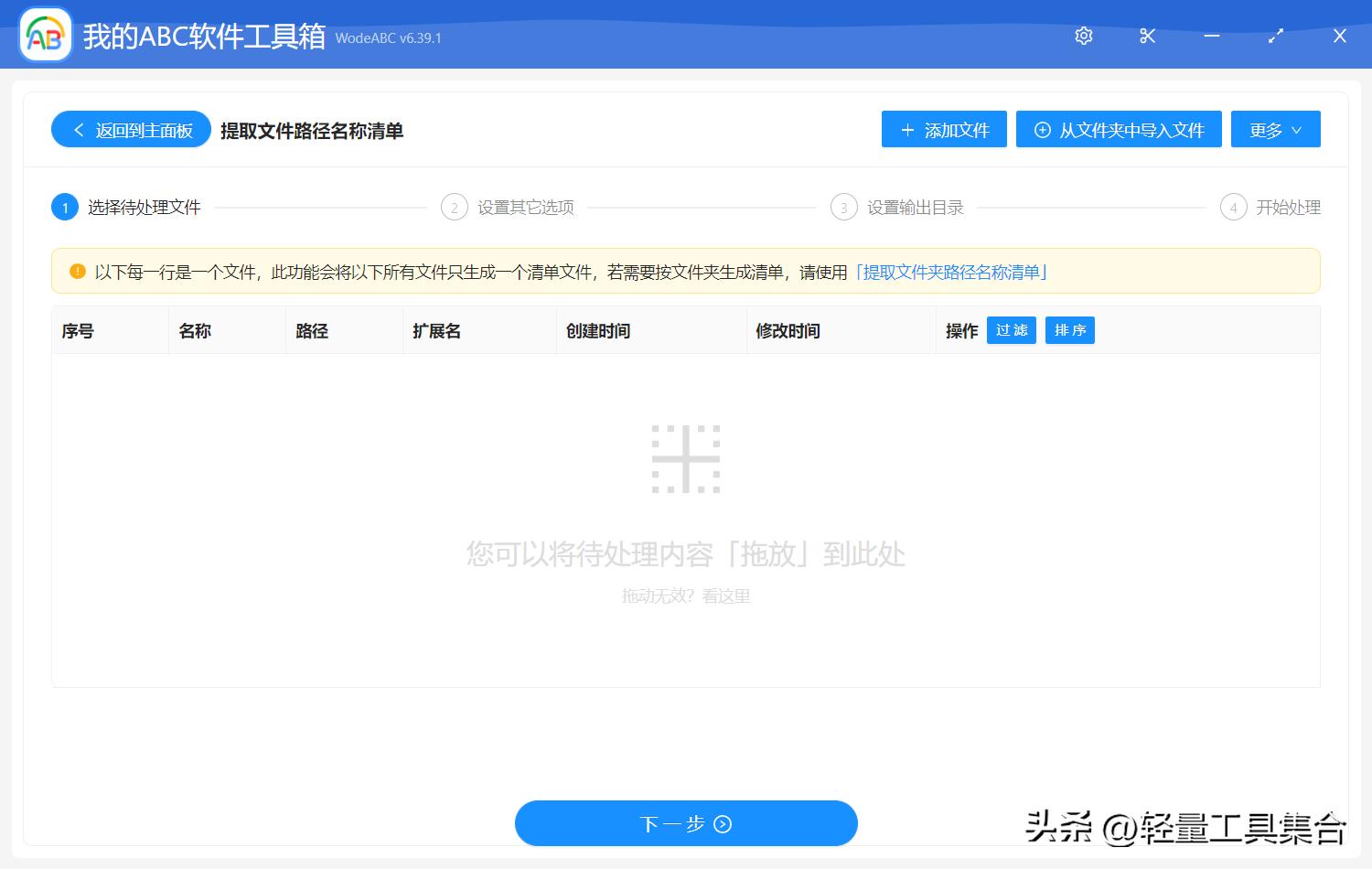Viewport: 1372px width, 869px height.
Task: Click the ABC toolbox logo icon
Action: [45, 35]
